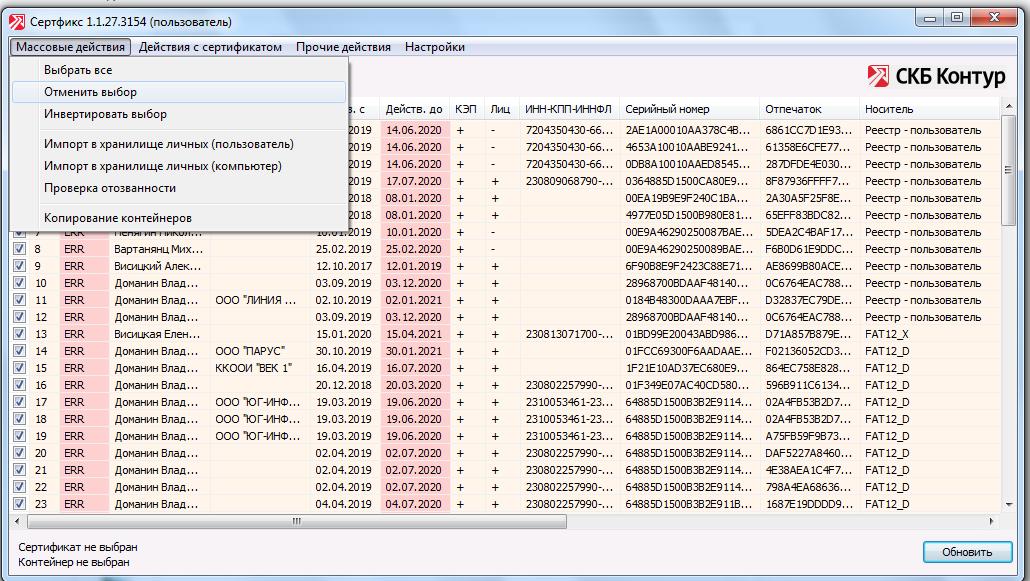Sort by the Серийный номер column header
The height and width of the screenshot is (581, 1030).
[690, 109]
